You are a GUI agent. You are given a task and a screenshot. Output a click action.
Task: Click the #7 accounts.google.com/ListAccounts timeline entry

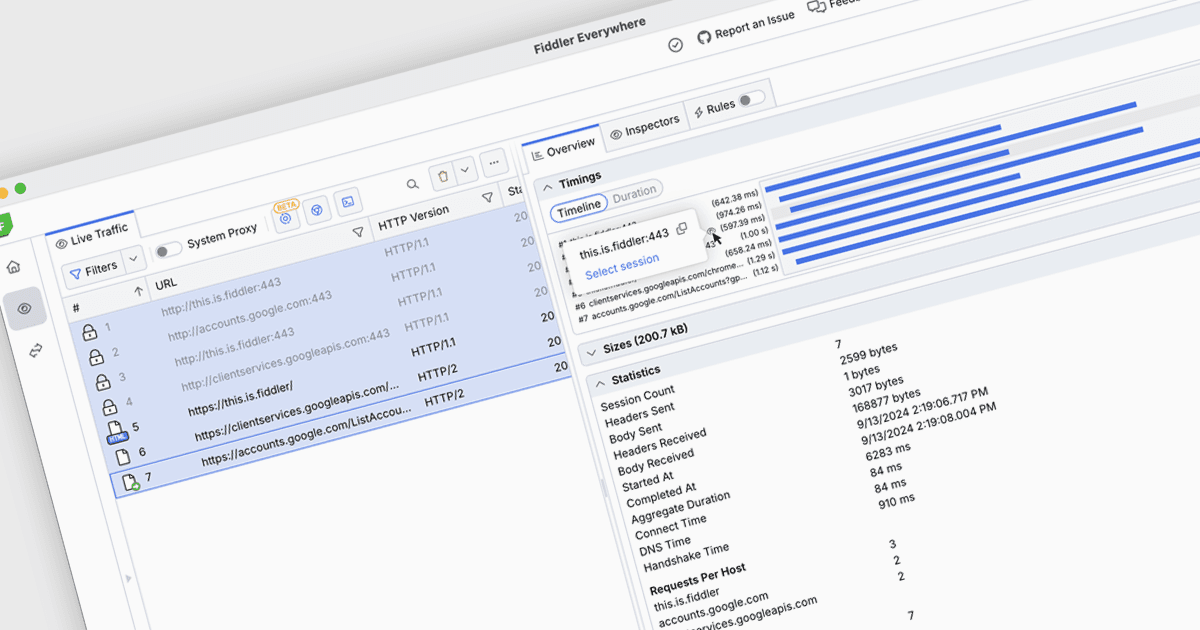(665, 300)
